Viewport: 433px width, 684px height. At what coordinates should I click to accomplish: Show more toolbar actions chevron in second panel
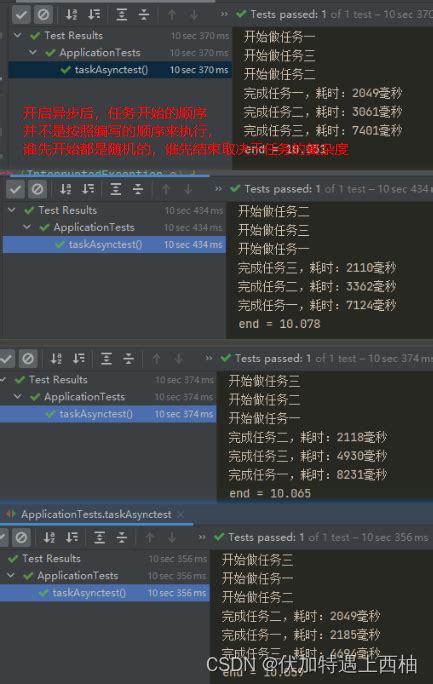(x=218, y=189)
